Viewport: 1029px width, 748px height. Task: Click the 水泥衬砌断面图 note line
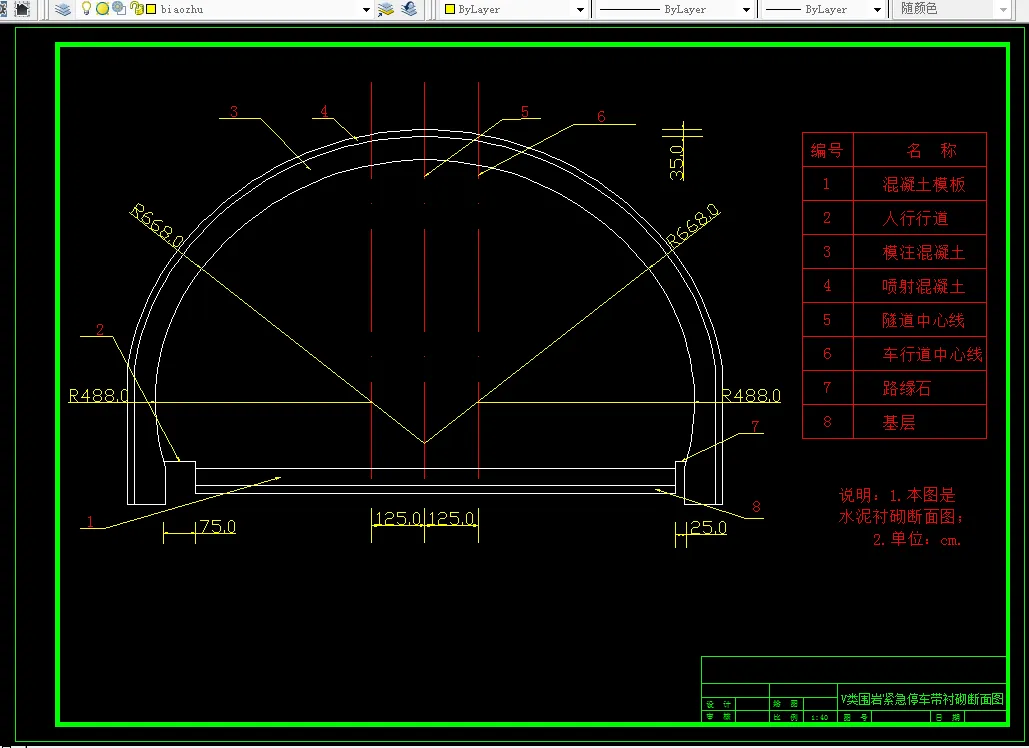coord(902,516)
